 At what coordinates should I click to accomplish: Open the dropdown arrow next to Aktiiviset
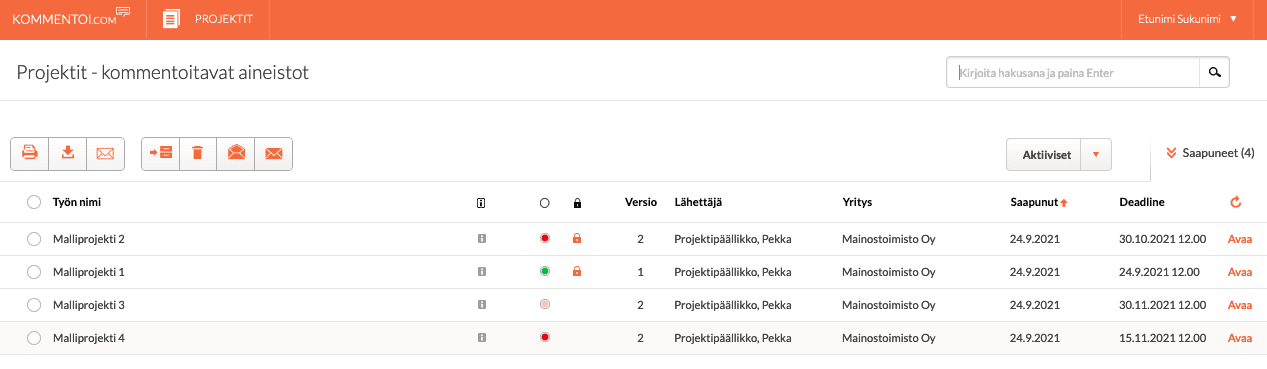1096,154
